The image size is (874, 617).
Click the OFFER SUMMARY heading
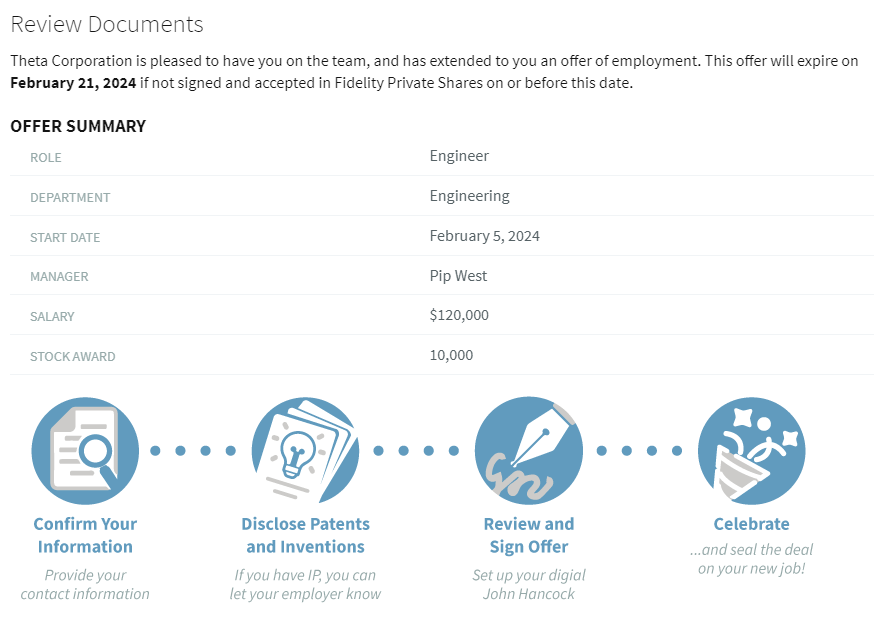78,126
